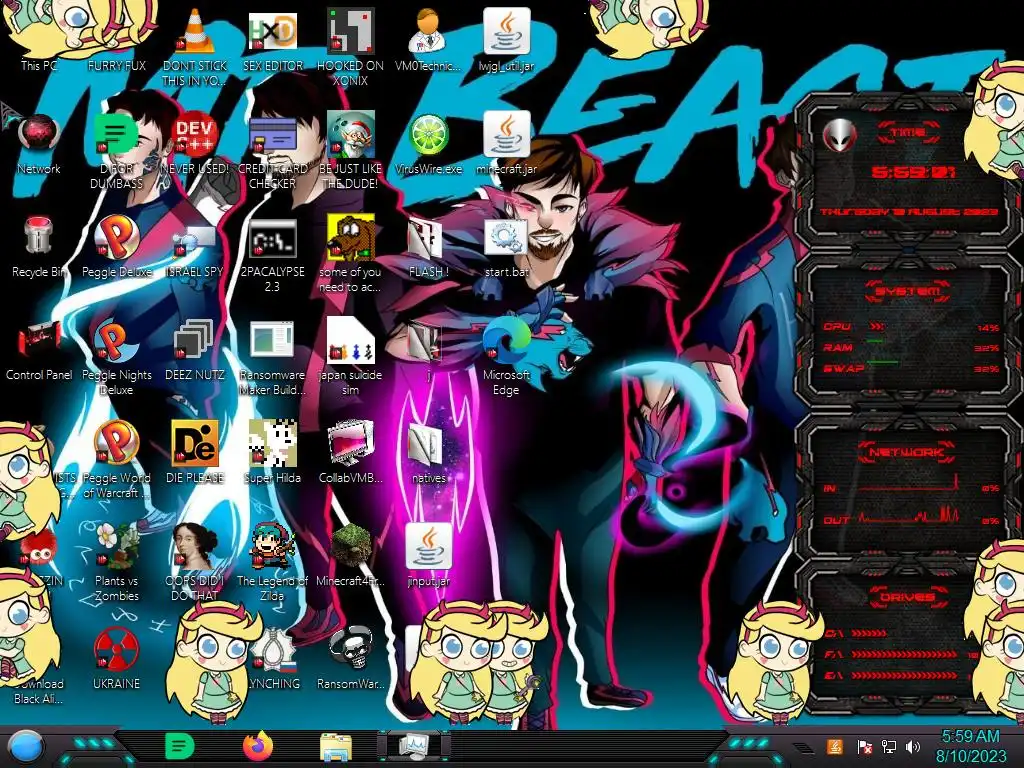The image size is (1024, 768).
Task: Click the NETWORK header in the gadget
Action: [908, 451]
